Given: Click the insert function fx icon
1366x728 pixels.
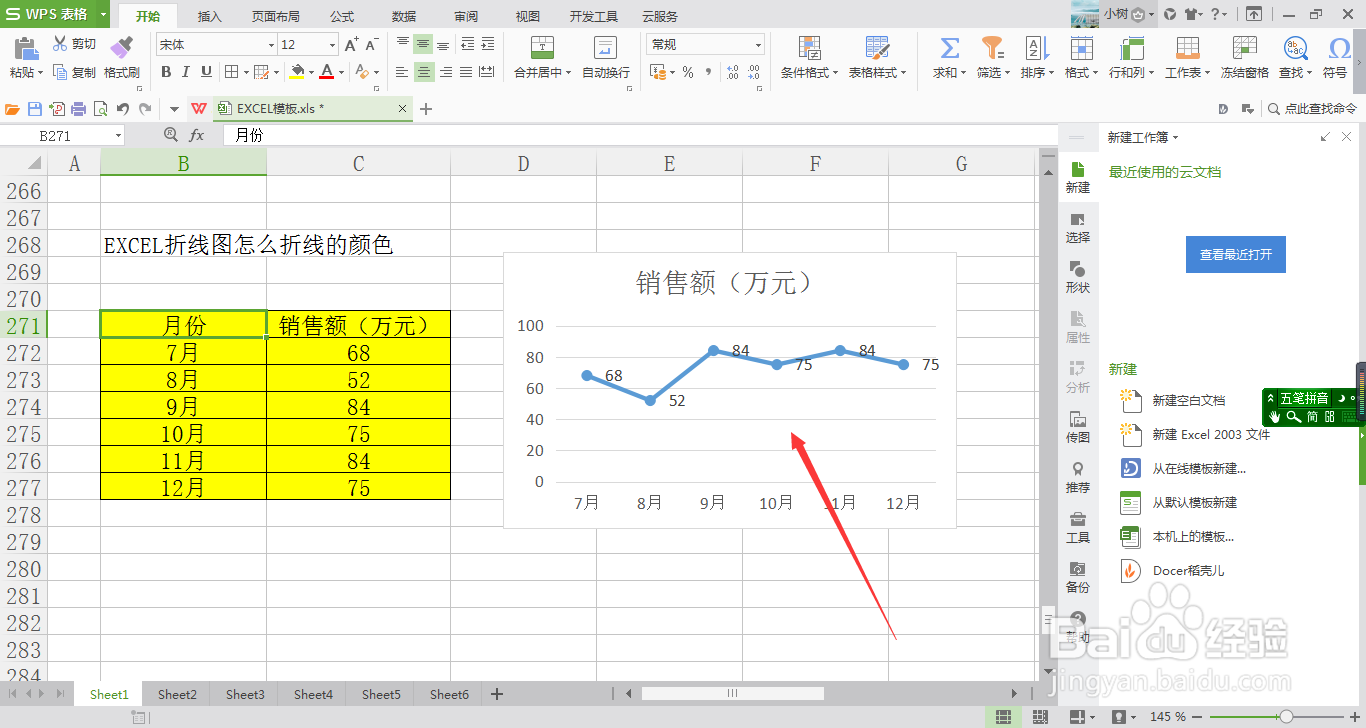Looking at the screenshot, I should (x=197, y=135).
